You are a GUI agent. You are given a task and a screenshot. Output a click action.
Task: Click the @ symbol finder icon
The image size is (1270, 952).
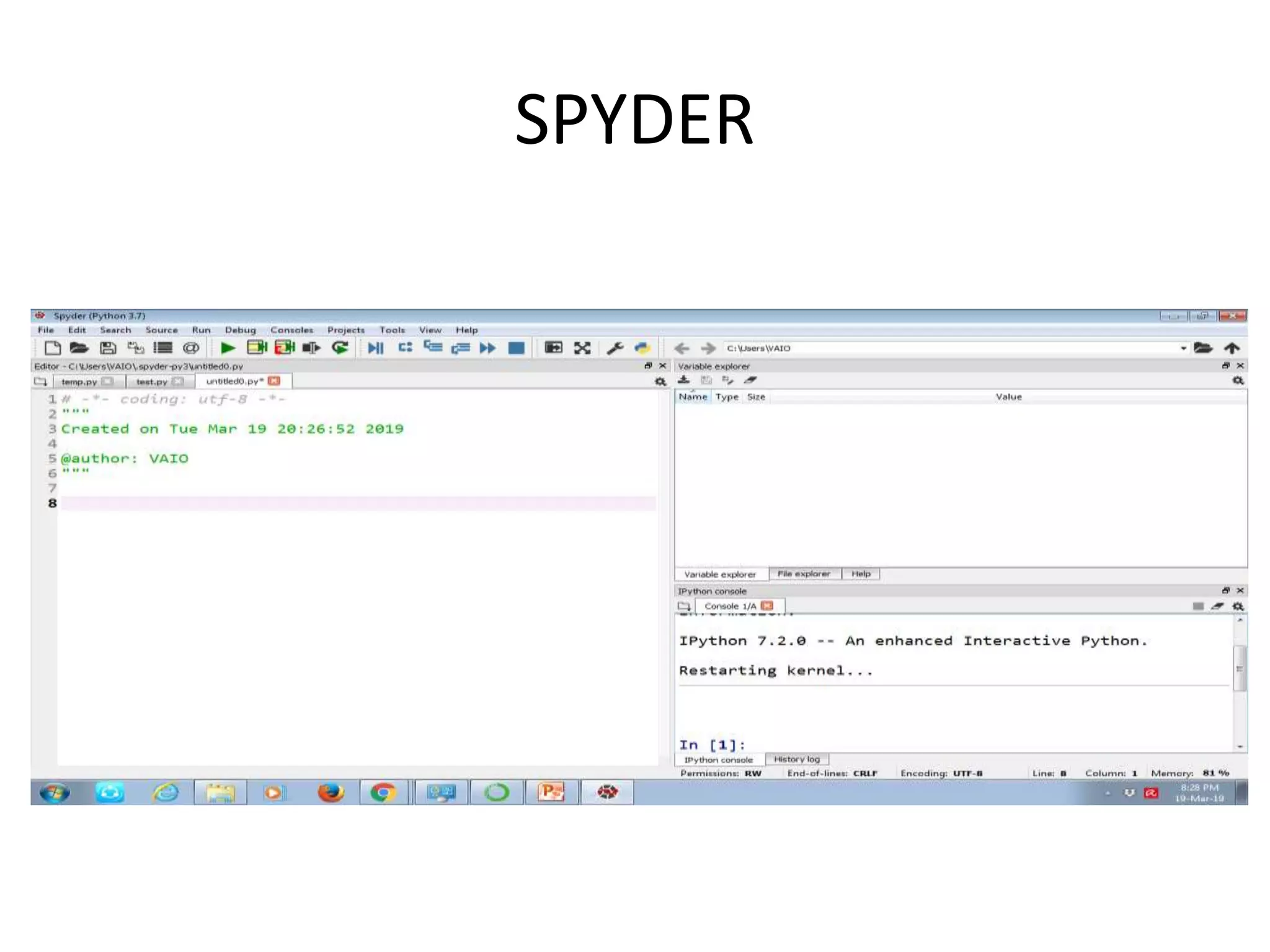191,348
